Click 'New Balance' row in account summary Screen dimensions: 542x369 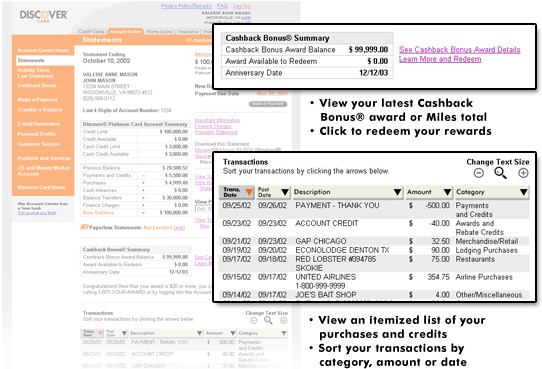point(136,213)
